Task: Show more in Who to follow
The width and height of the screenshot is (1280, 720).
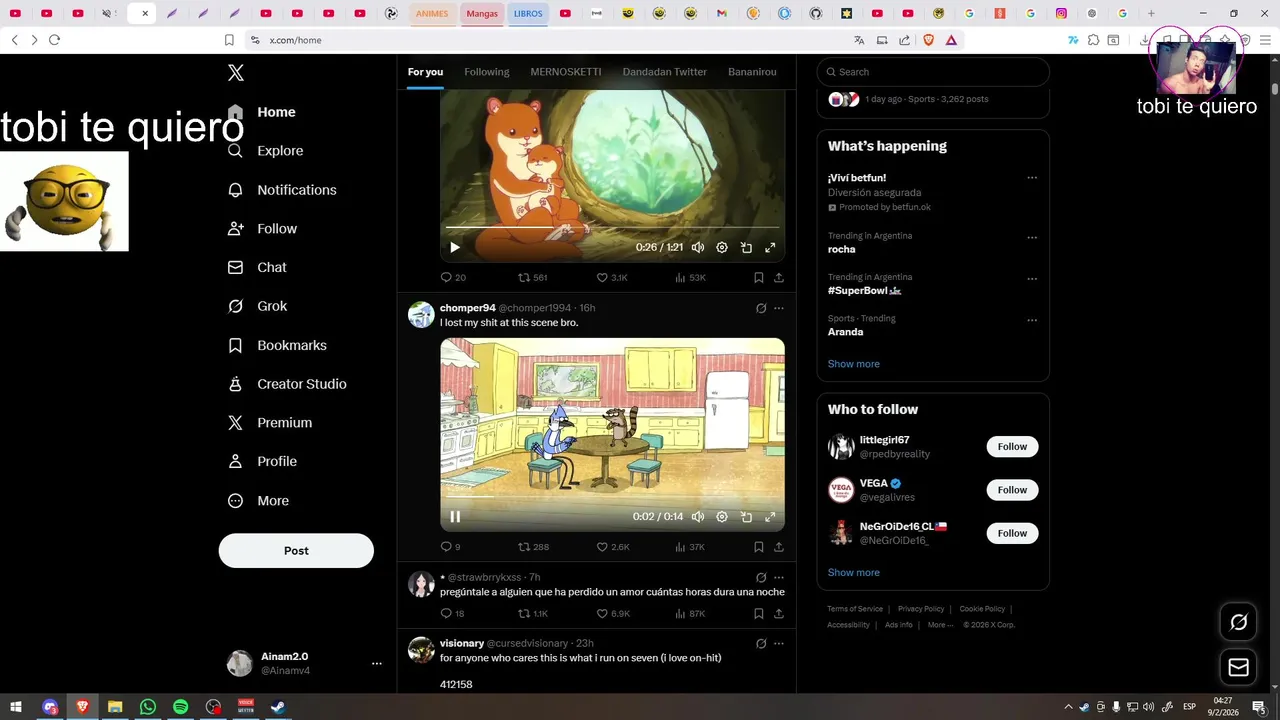Action: (x=854, y=573)
